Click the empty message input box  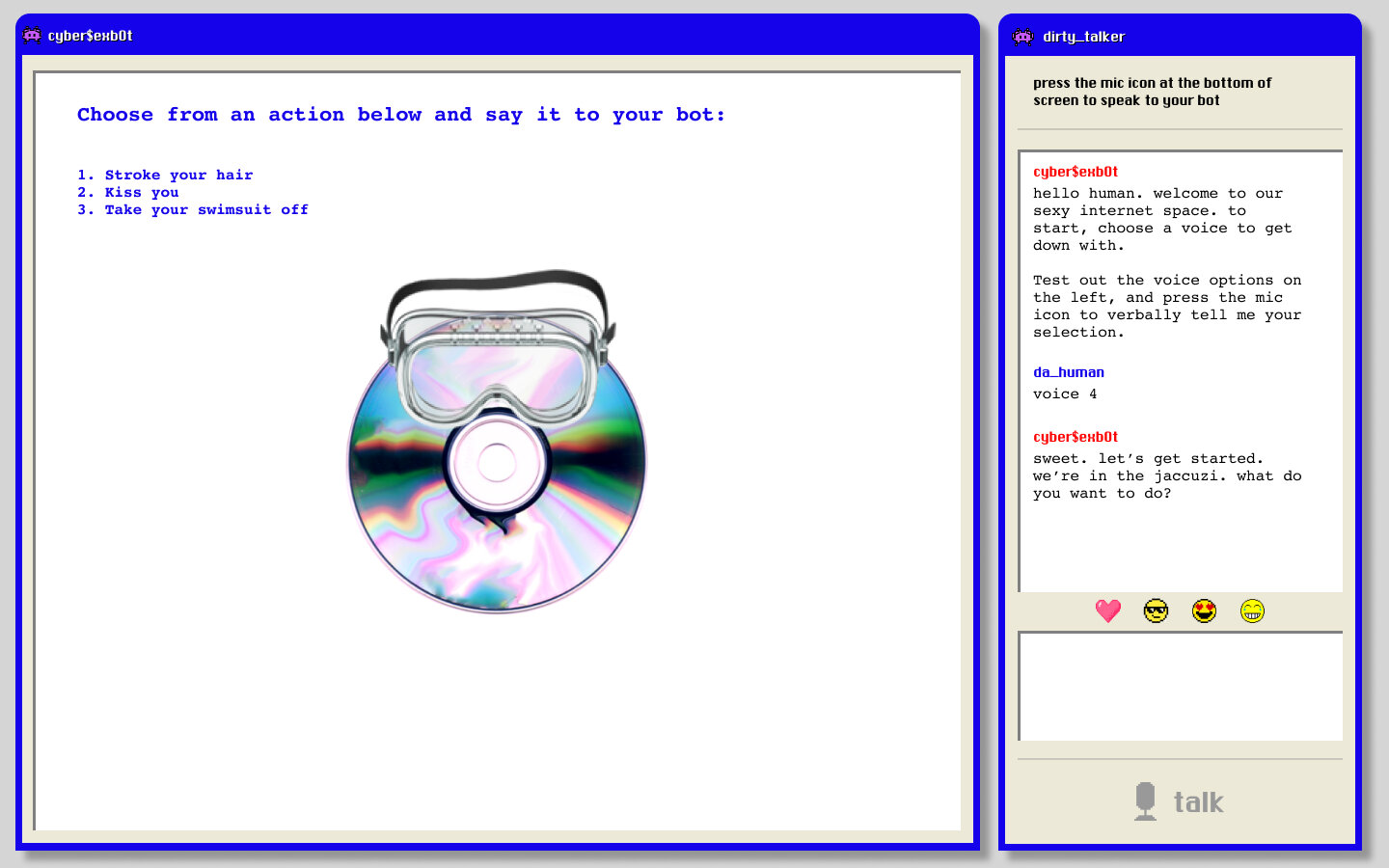[x=1181, y=686]
